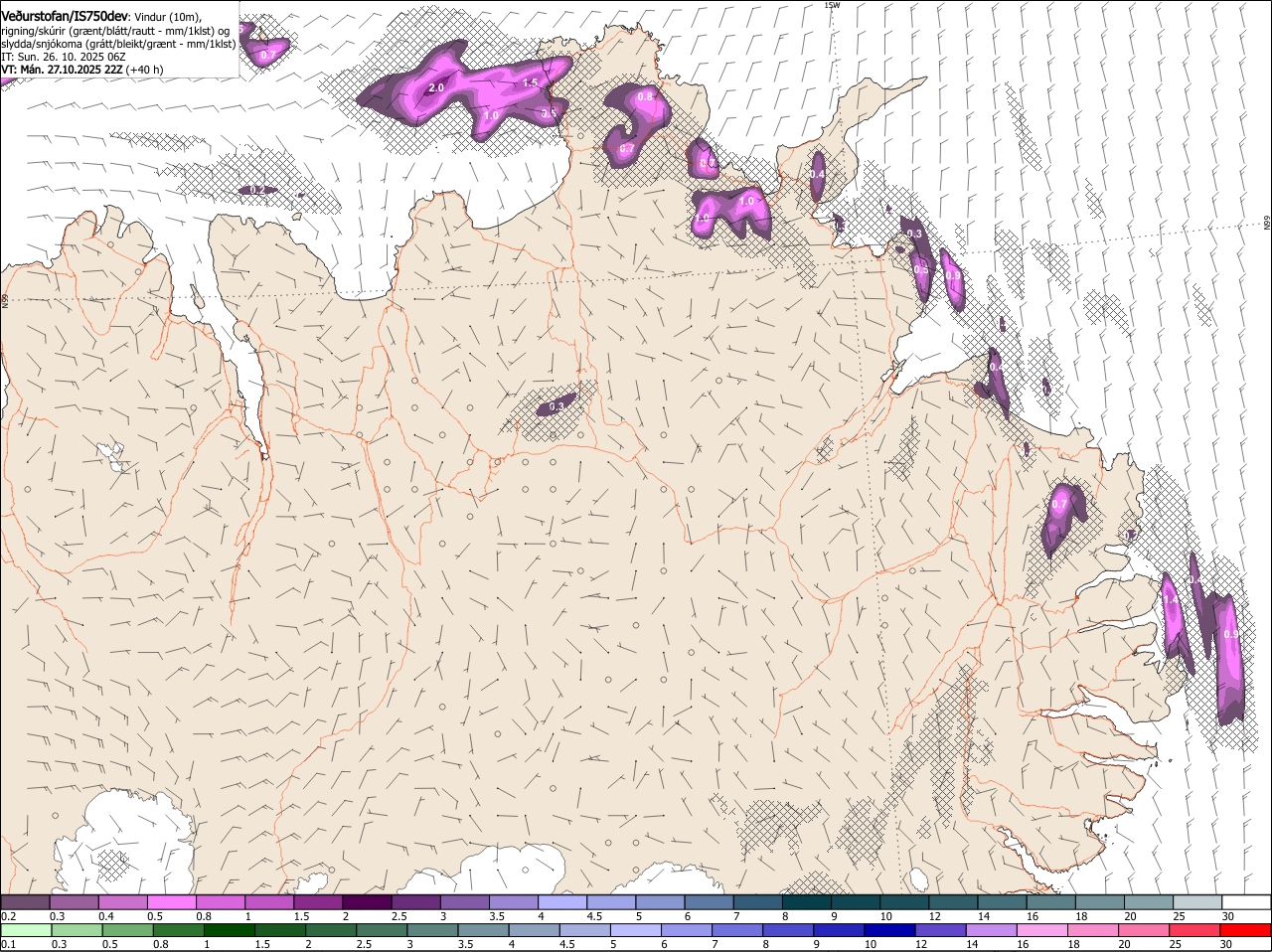Image resolution: width=1272 pixels, height=952 pixels.
Task: Select the bright pink 0.5 swatch in the upper snow legend
Action: (171, 902)
